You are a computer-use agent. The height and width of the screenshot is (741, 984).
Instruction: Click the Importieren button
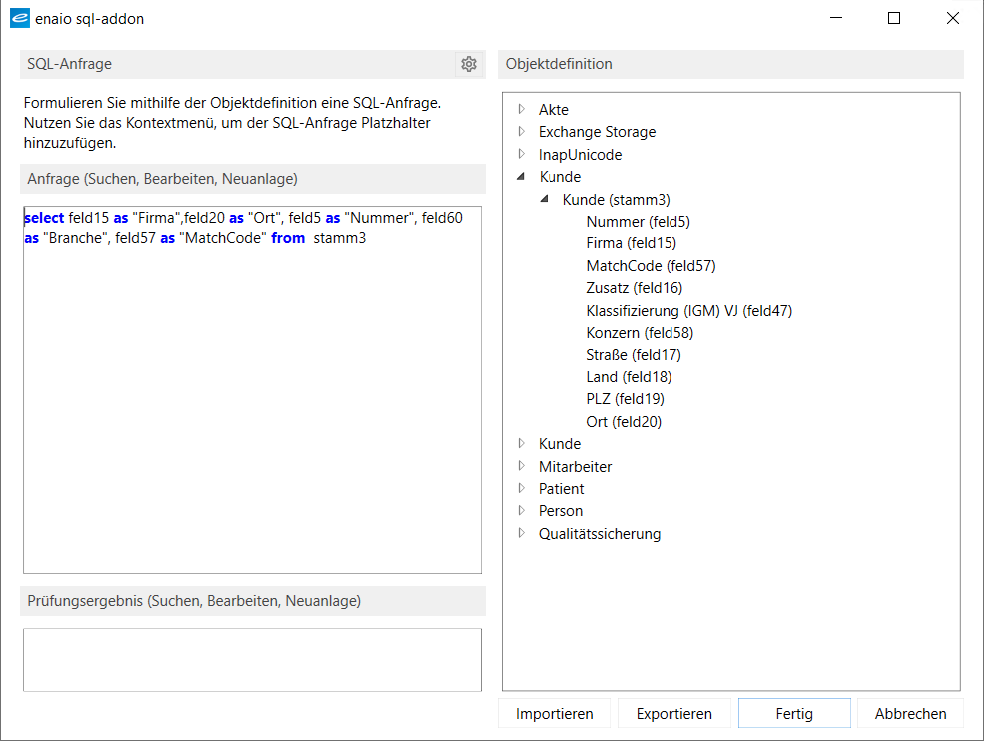click(x=554, y=714)
